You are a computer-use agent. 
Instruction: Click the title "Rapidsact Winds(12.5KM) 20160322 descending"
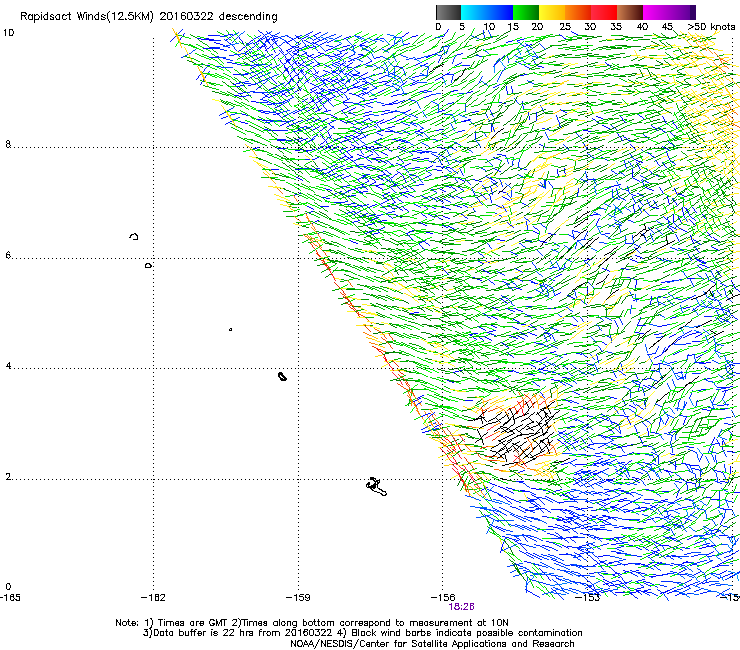click(149, 17)
